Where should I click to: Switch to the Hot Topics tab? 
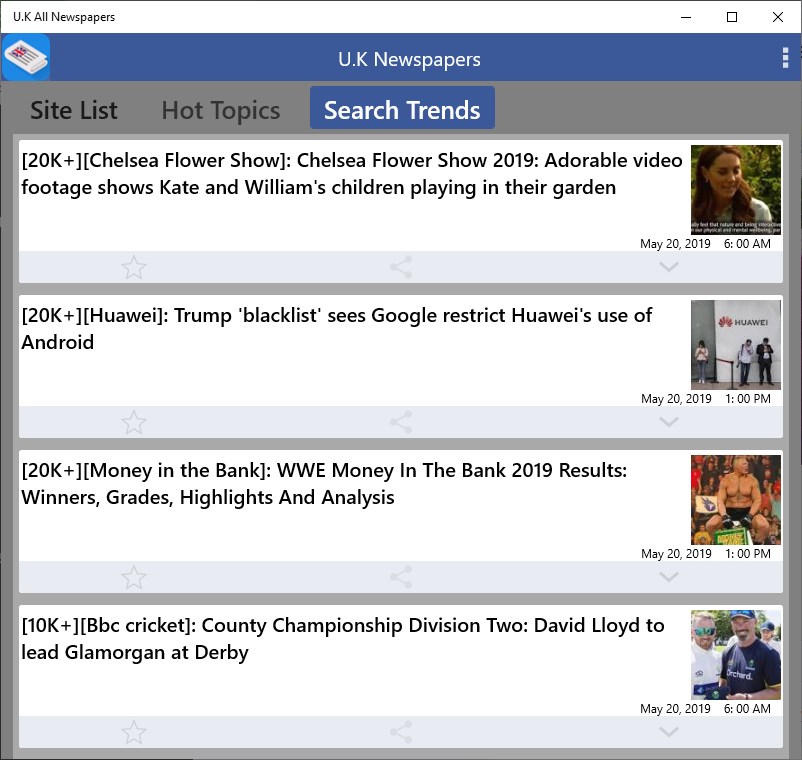point(221,110)
